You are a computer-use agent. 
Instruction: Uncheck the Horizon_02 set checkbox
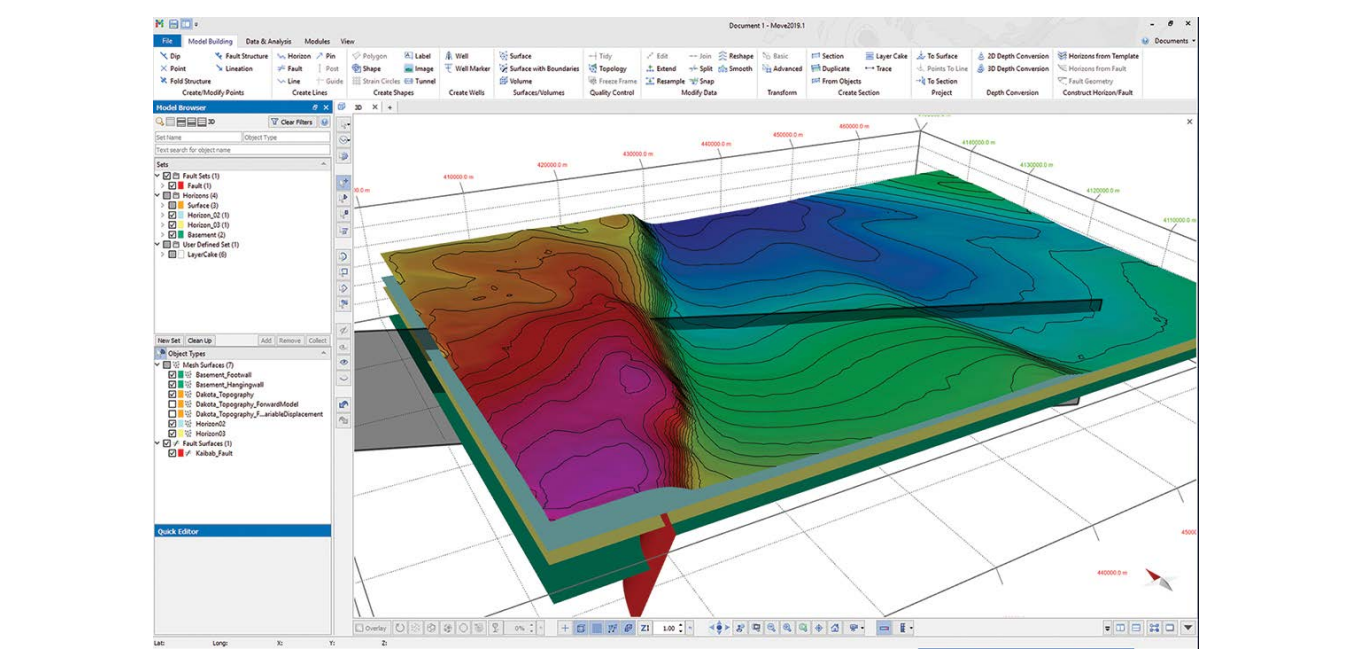(x=172, y=215)
